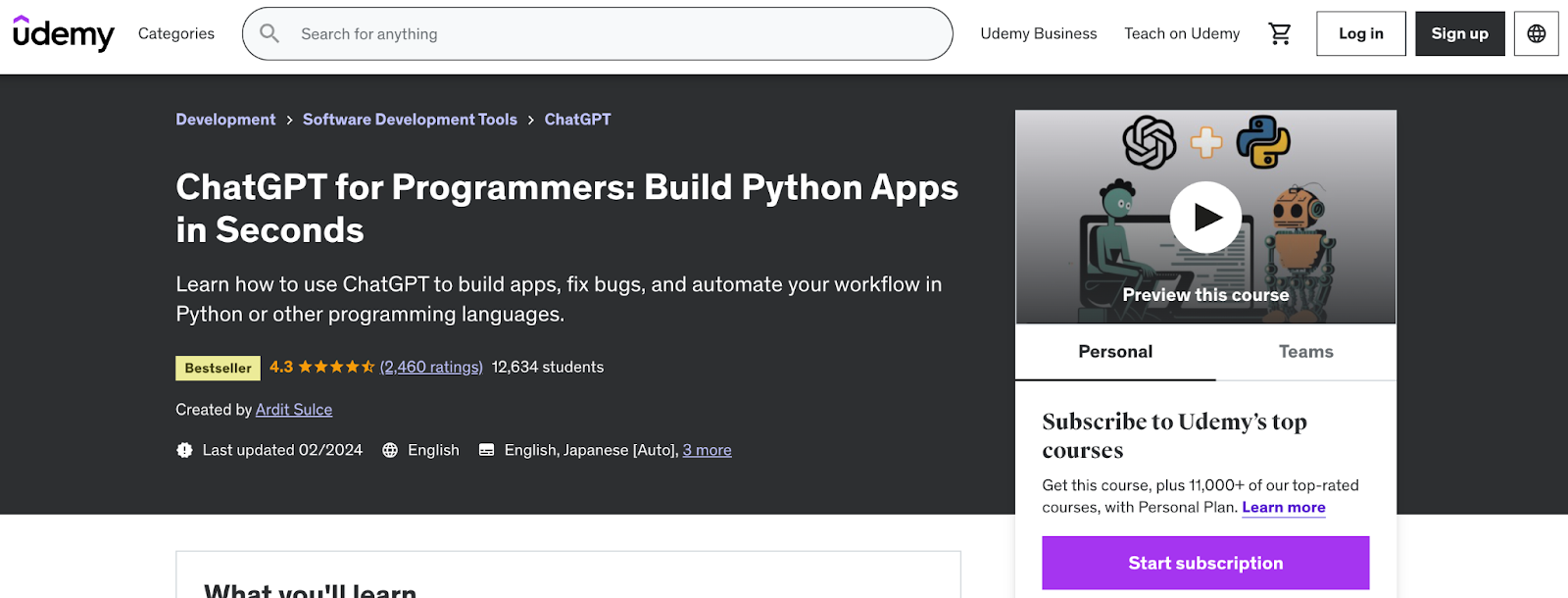Click the ChatGPT logo in the preview thumbnail
Viewport: 1568px width, 598px height.
tap(1149, 142)
